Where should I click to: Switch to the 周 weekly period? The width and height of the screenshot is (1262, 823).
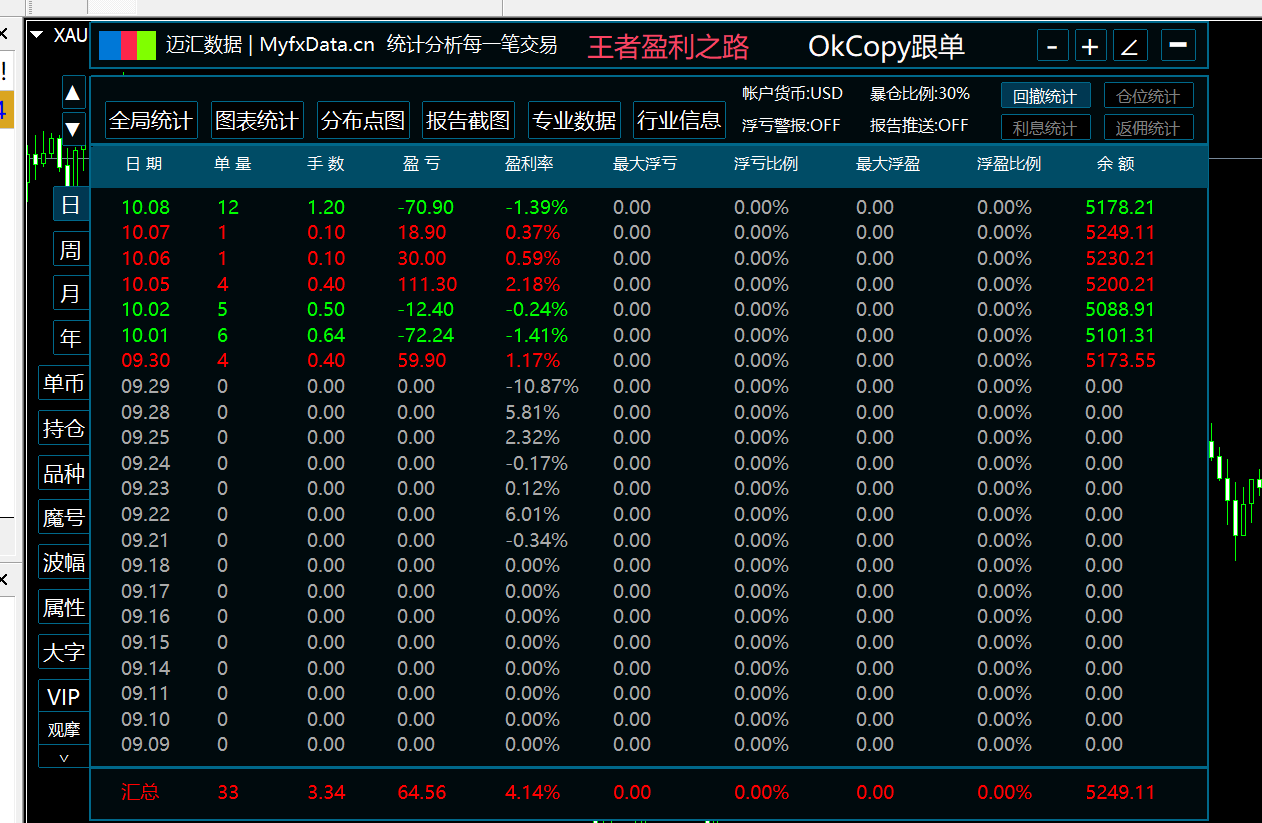[x=70, y=249]
